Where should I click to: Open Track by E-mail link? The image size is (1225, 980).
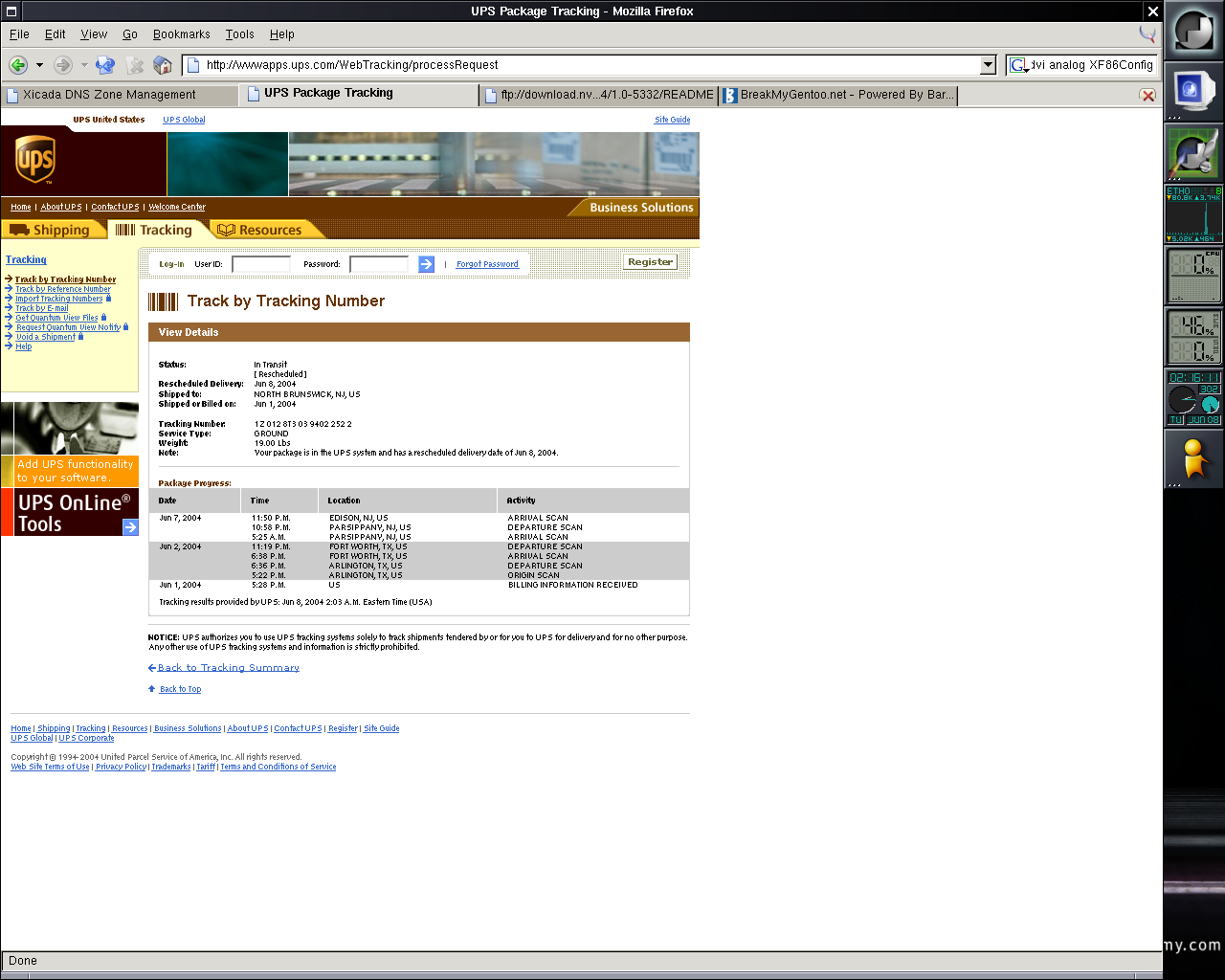pos(42,308)
